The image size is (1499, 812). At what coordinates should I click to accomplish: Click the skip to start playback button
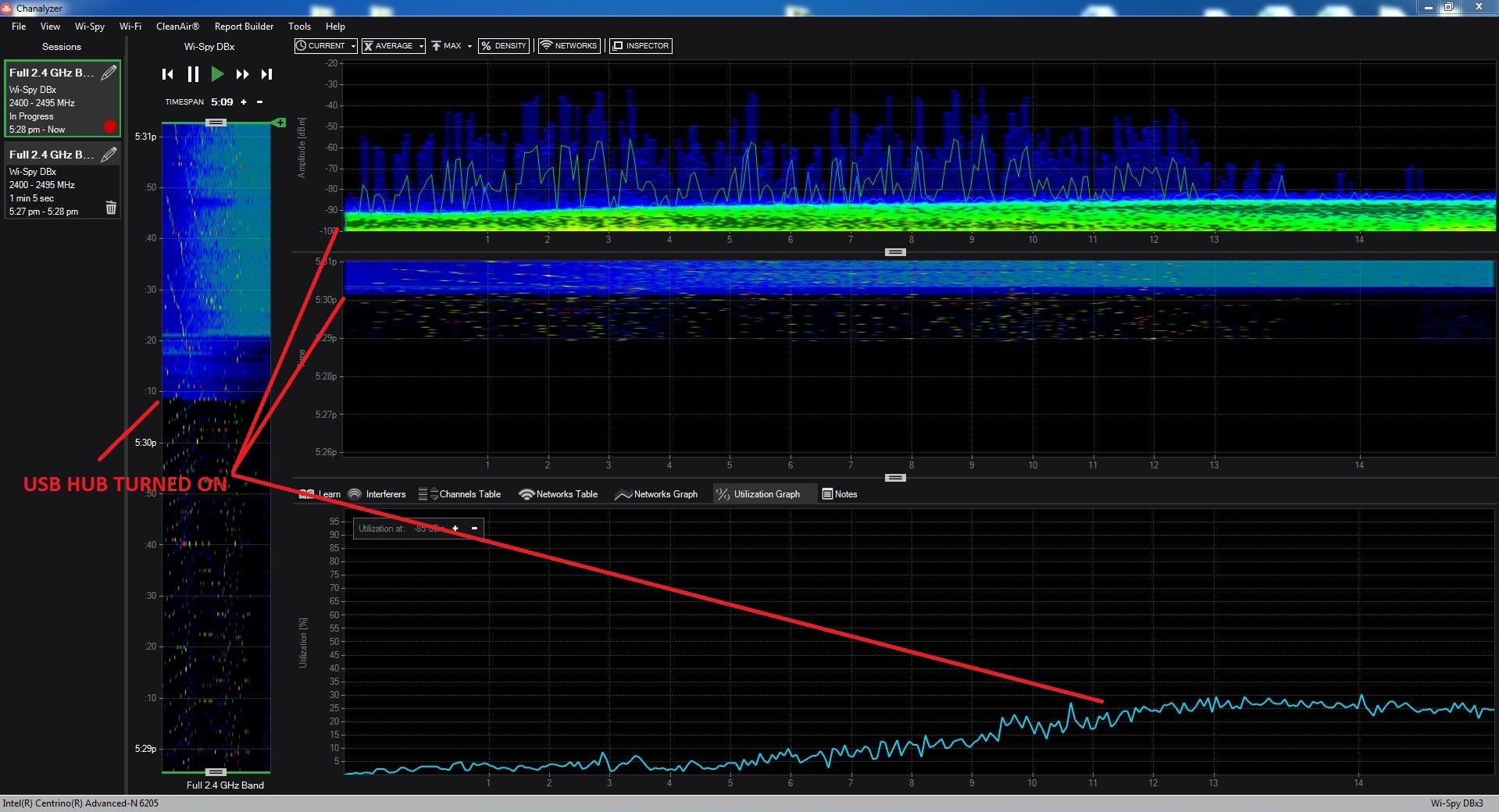[x=167, y=74]
